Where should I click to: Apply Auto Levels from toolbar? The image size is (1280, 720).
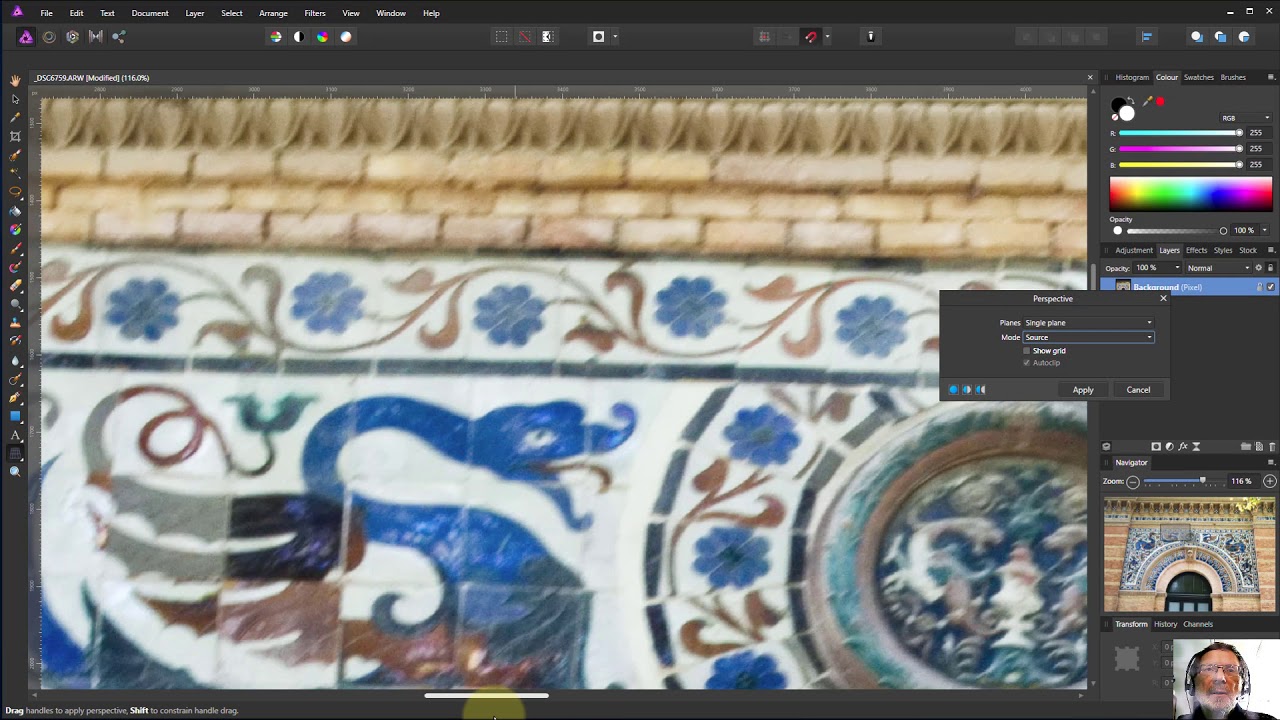click(276, 37)
